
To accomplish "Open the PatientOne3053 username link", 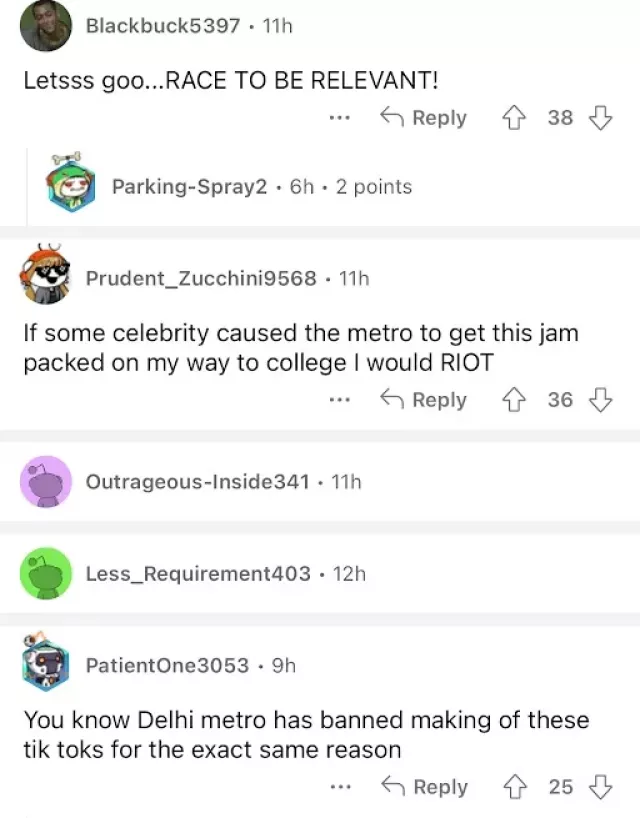I will 167,665.
